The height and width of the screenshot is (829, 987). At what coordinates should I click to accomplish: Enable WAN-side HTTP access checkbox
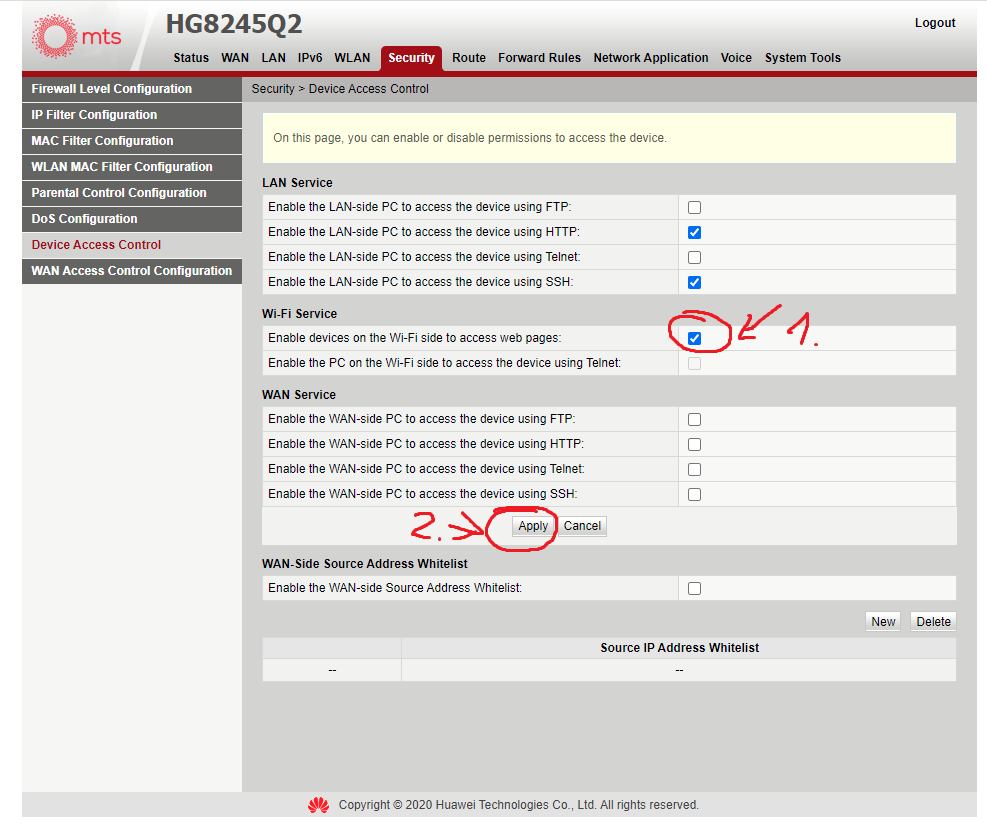[694, 444]
